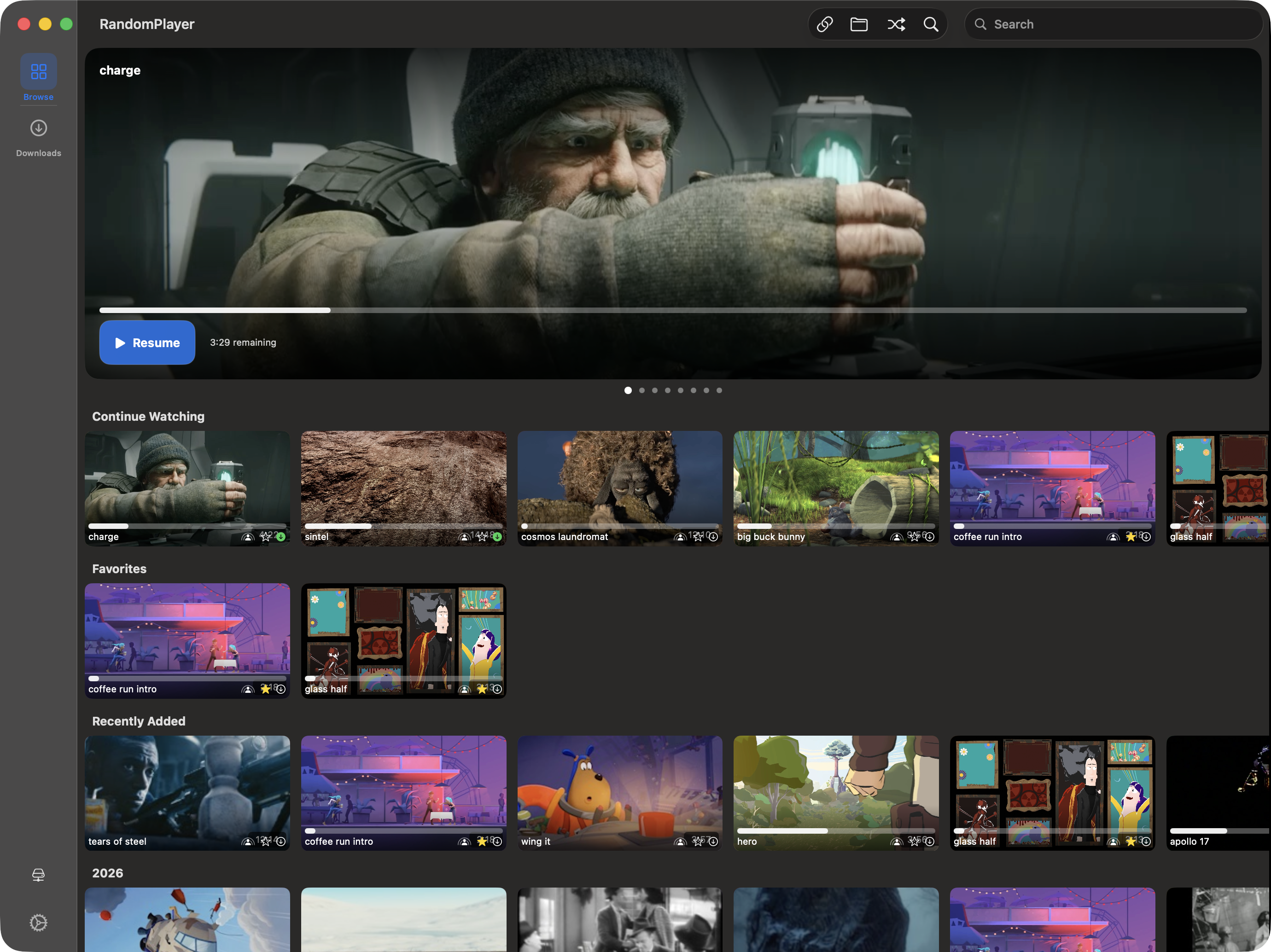Download glass half from the Recently Added row
Viewport: 1271px width, 952px height.
[x=1146, y=841]
